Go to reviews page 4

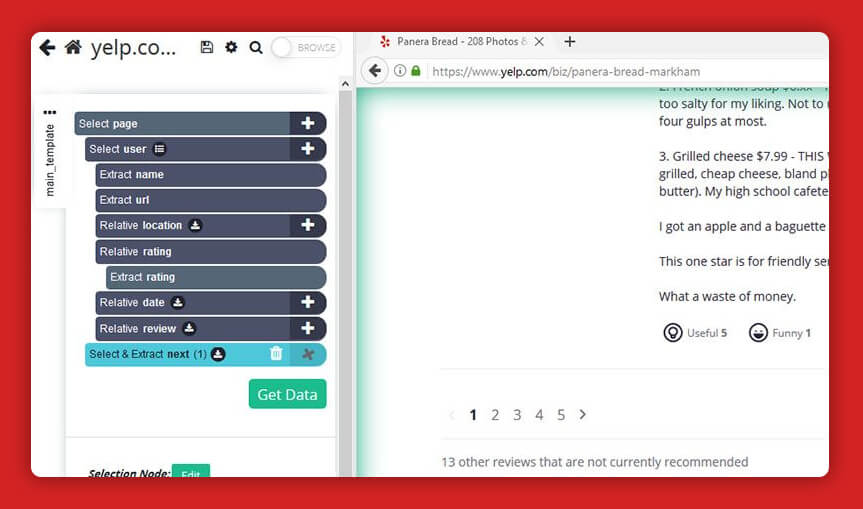coord(539,415)
